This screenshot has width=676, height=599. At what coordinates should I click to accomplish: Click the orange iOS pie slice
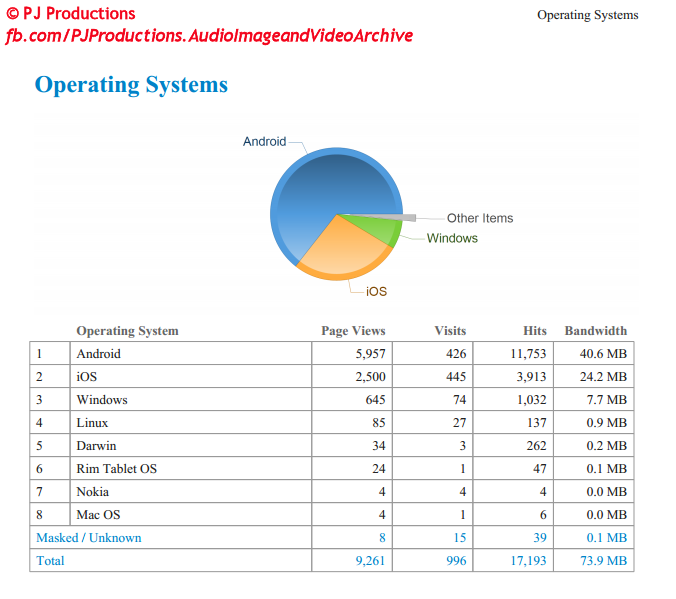(x=338, y=250)
